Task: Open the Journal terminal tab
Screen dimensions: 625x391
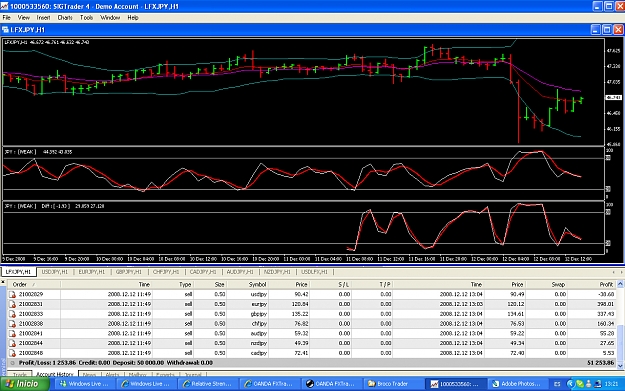Action: click(193, 375)
